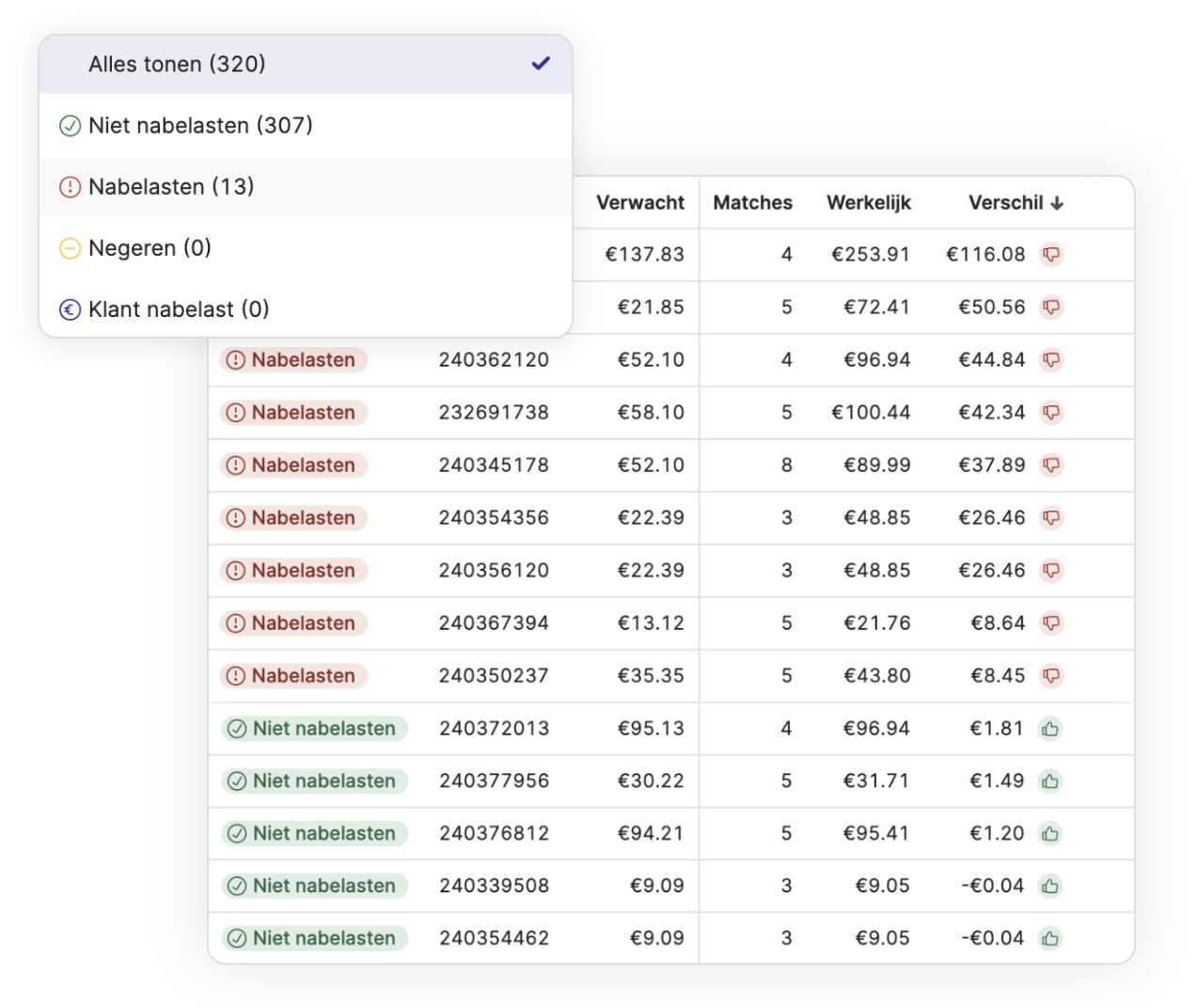The height and width of the screenshot is (1008, 1196).
Task: Click the €253.91 Werkelijk value
Action: 871,254
